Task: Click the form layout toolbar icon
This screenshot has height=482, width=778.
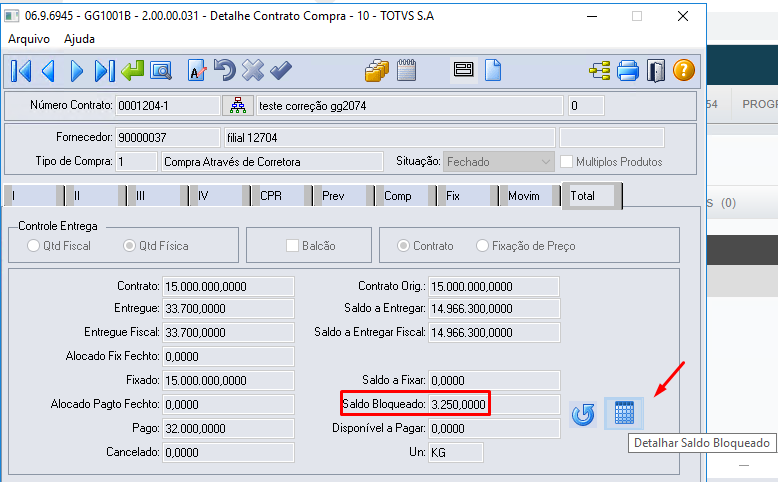Action: [x=463, y=69]
